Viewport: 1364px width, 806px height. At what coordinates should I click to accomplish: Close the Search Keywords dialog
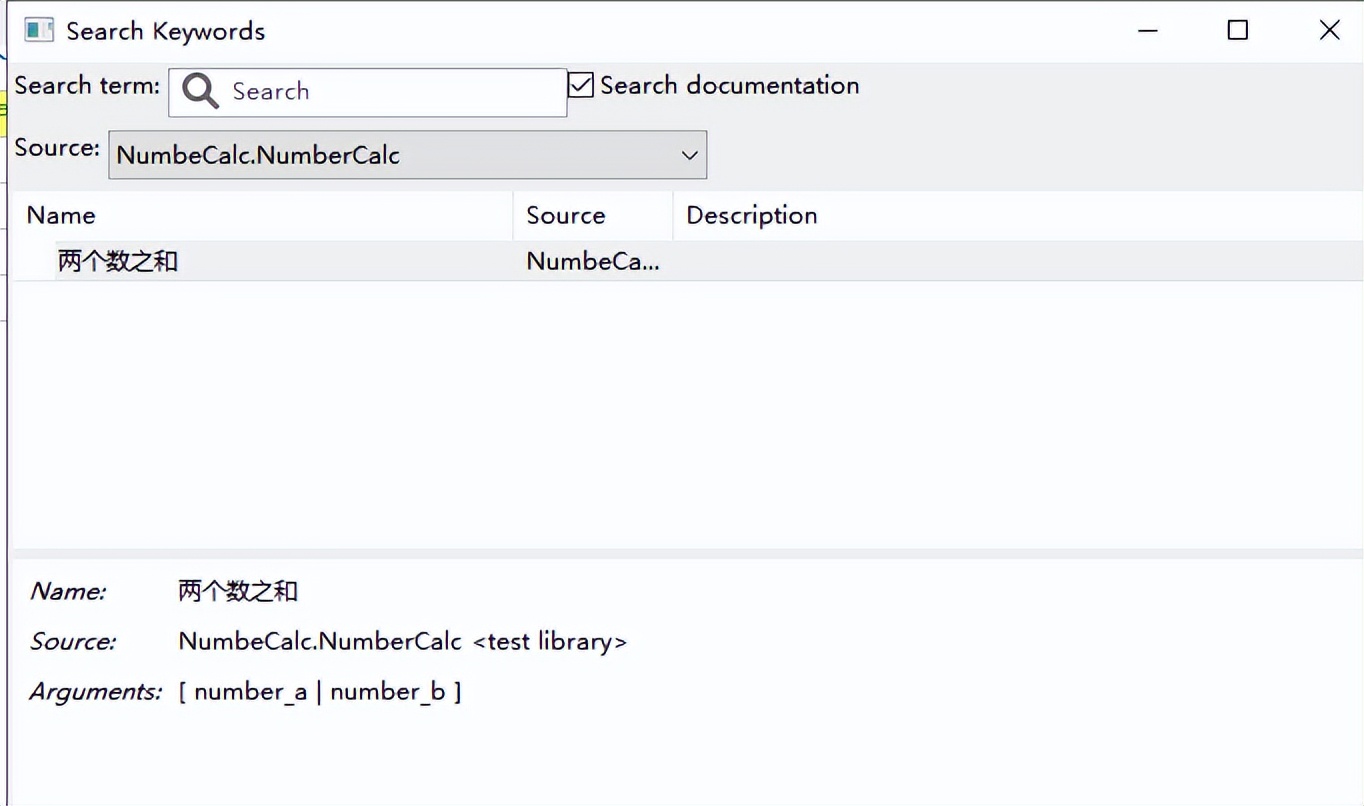(1329, 30)
